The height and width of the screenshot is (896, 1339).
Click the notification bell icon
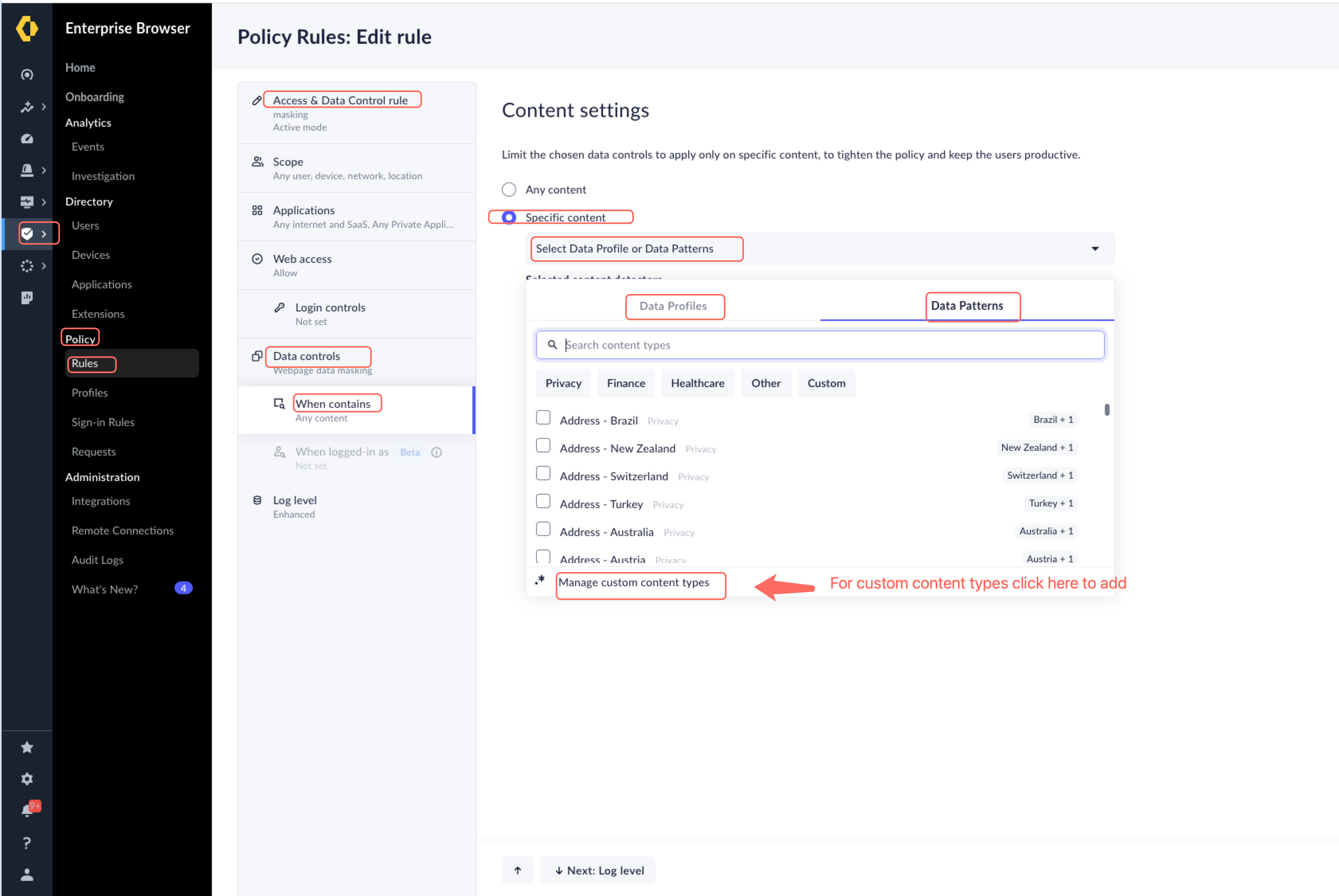tap(27, 810)
